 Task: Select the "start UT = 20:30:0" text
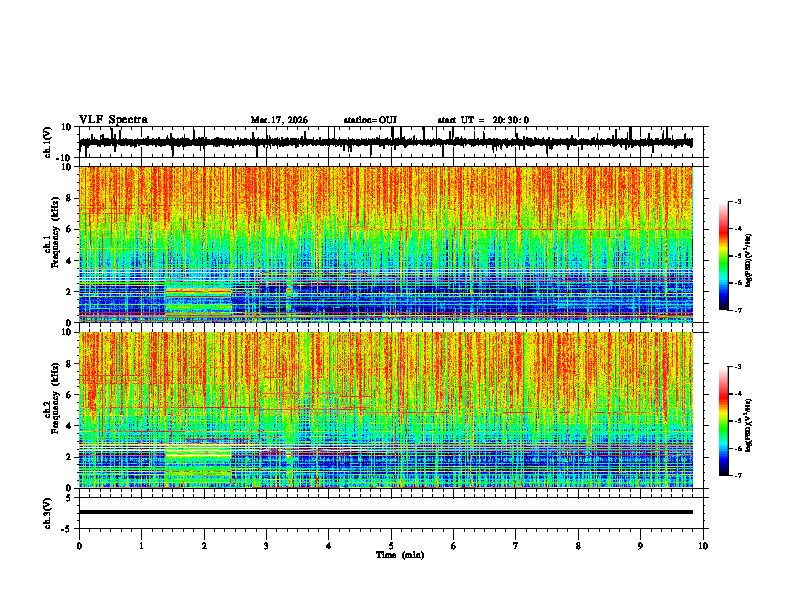coord(483,120)
